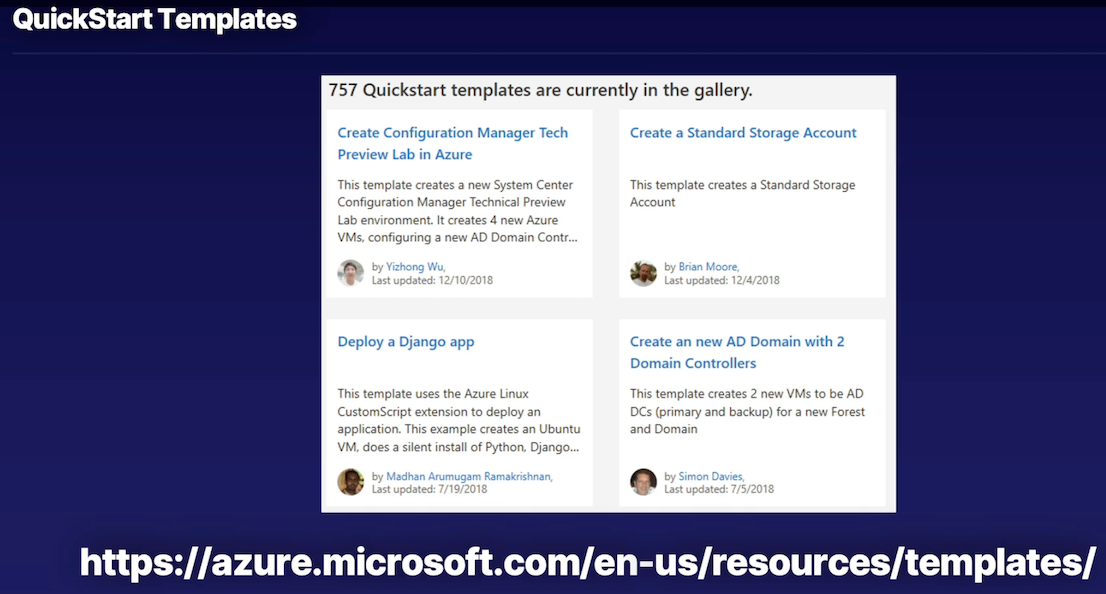Open the Create a Standard Storage Account template
This screenshot has height=594, width=1106.
743,133
